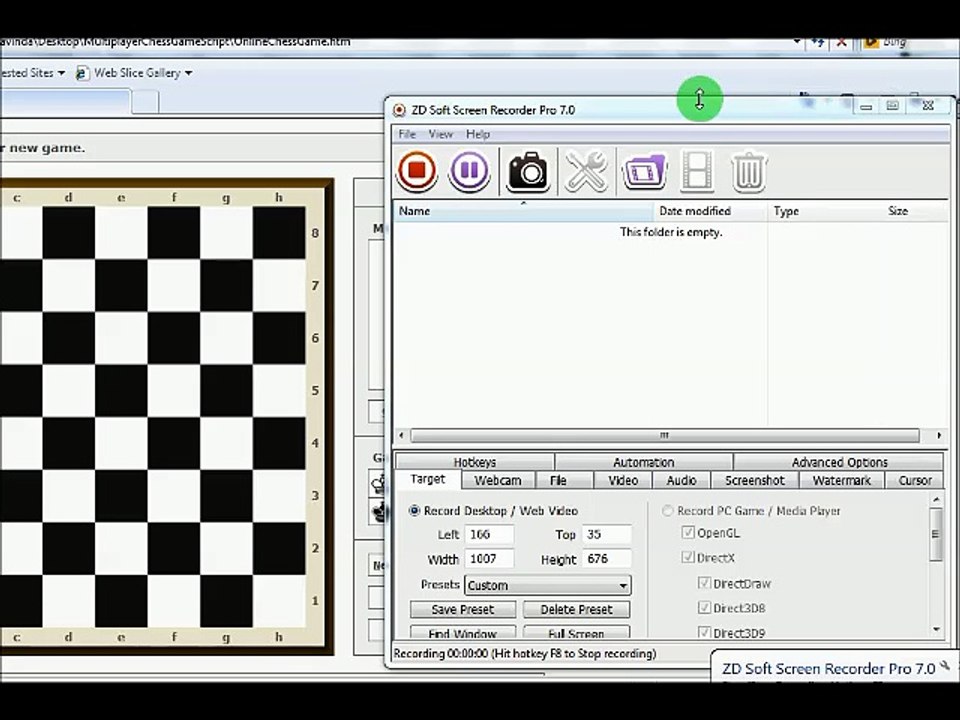Click the file list scroll left arrow
The width and height of the screenshot is (960, 720).
click(401, 435)
